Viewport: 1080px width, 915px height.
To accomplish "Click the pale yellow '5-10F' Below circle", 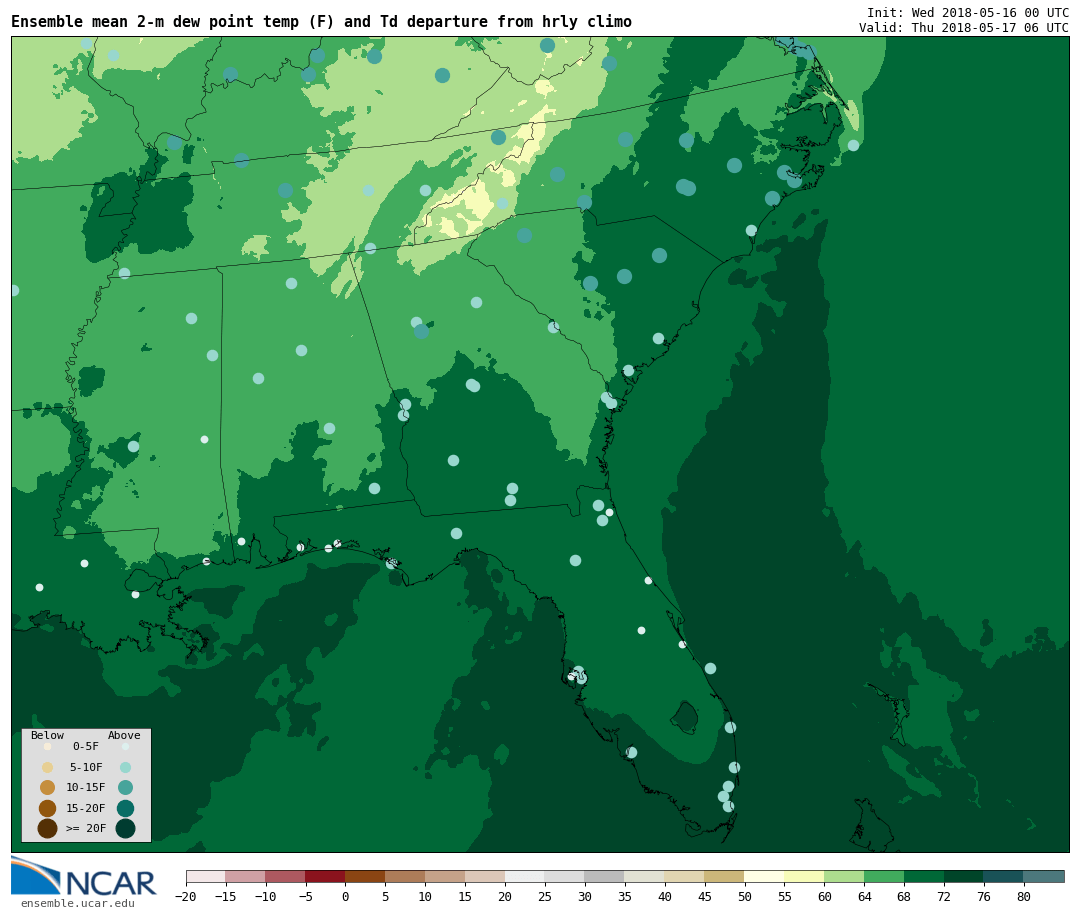I will pos(47,767).
